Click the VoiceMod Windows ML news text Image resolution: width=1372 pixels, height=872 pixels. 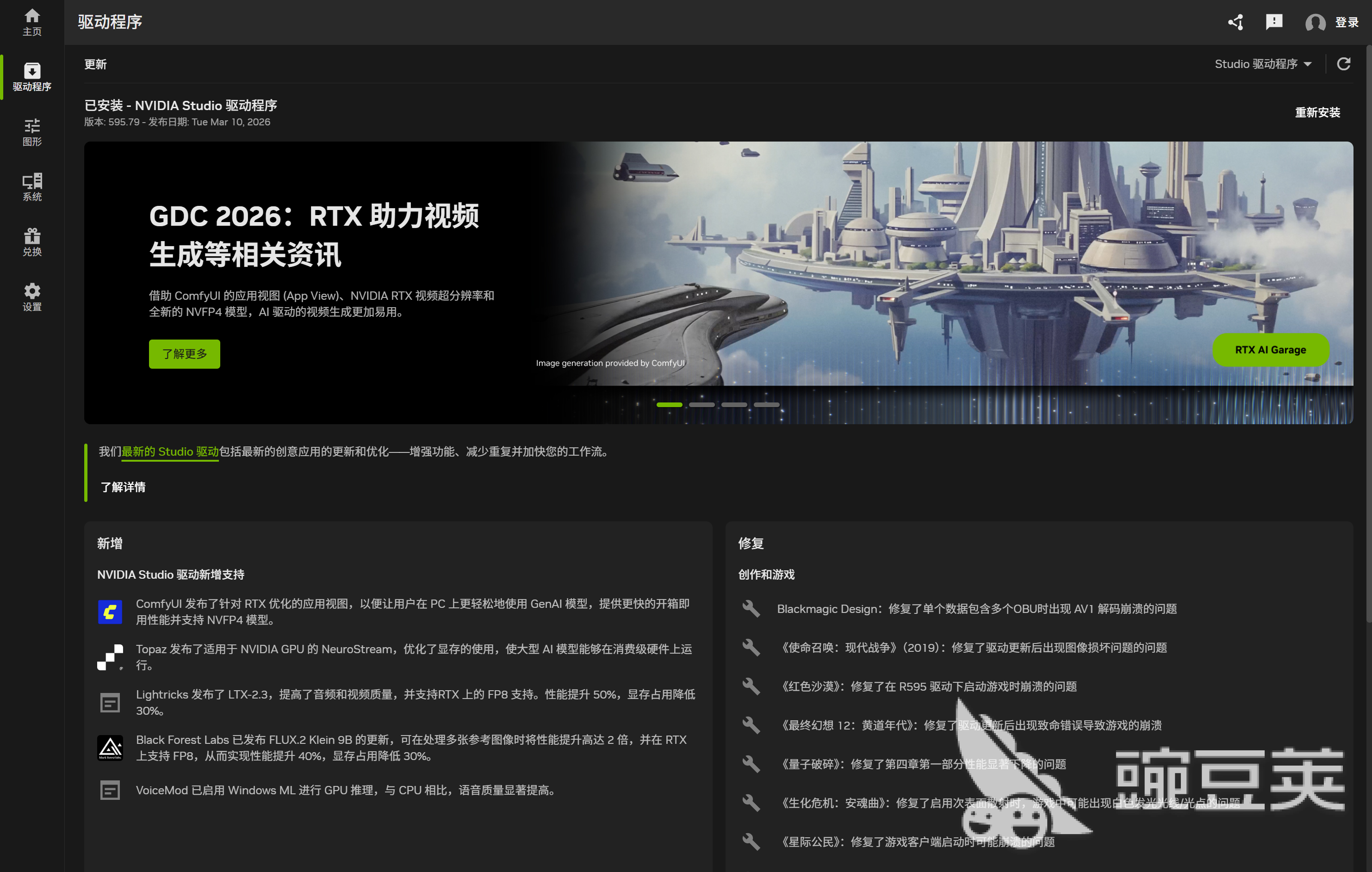click(x=346, y=790)
